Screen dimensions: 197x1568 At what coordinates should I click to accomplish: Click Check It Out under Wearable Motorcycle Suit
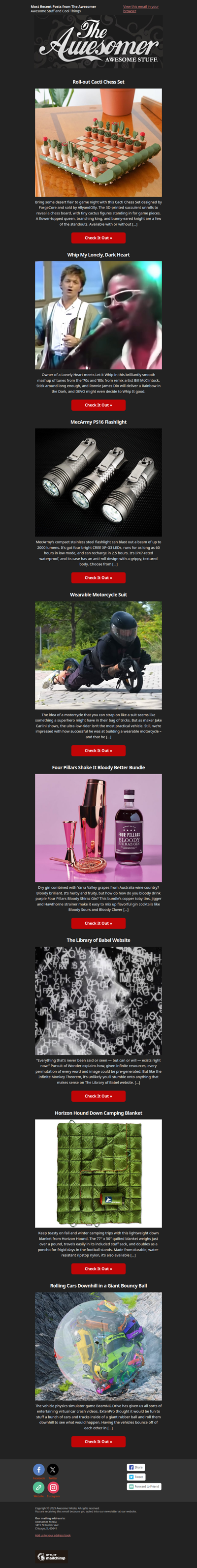[x=98, y=751]
